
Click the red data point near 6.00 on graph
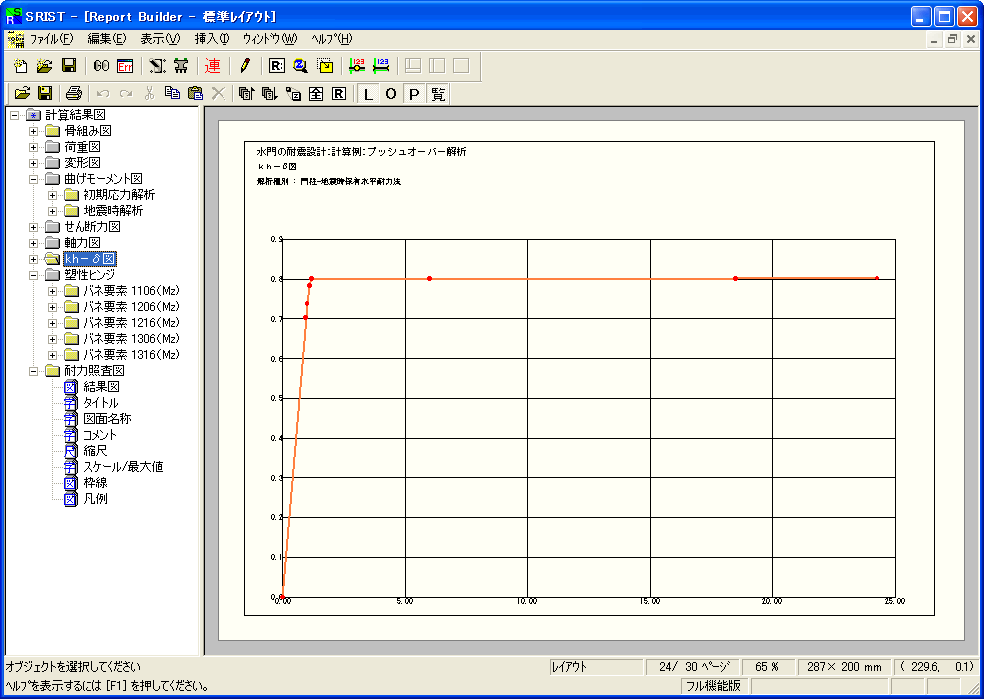coord(429,278)
